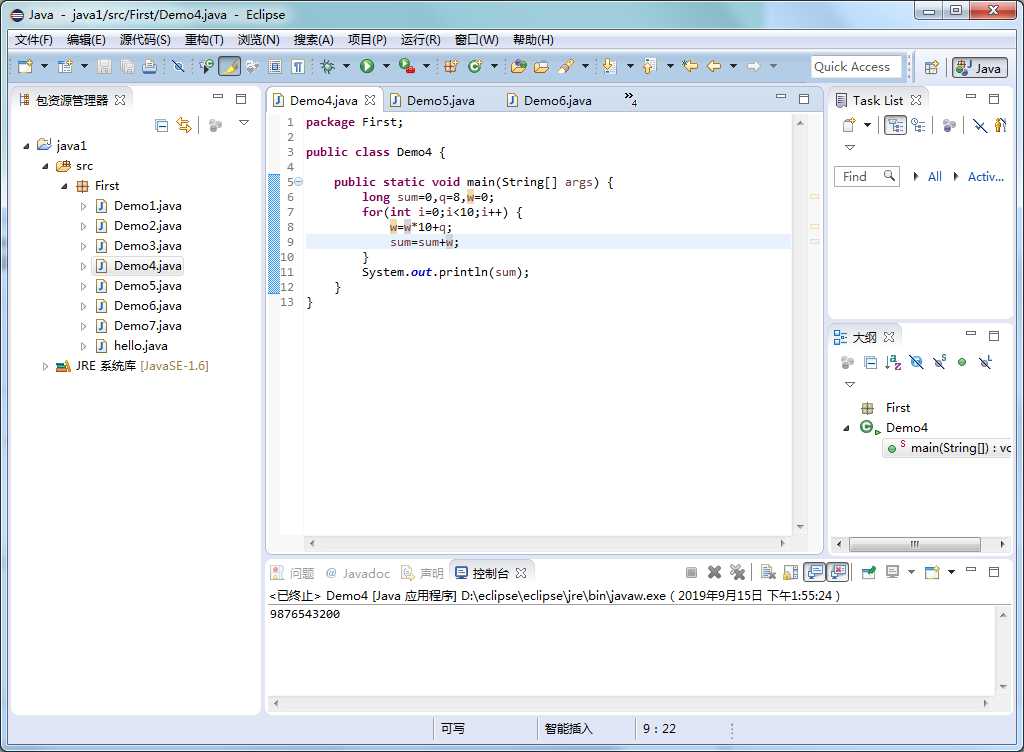
Task: Click the Previous Annotation toolbar icon
Action: (x=649, y=66)
